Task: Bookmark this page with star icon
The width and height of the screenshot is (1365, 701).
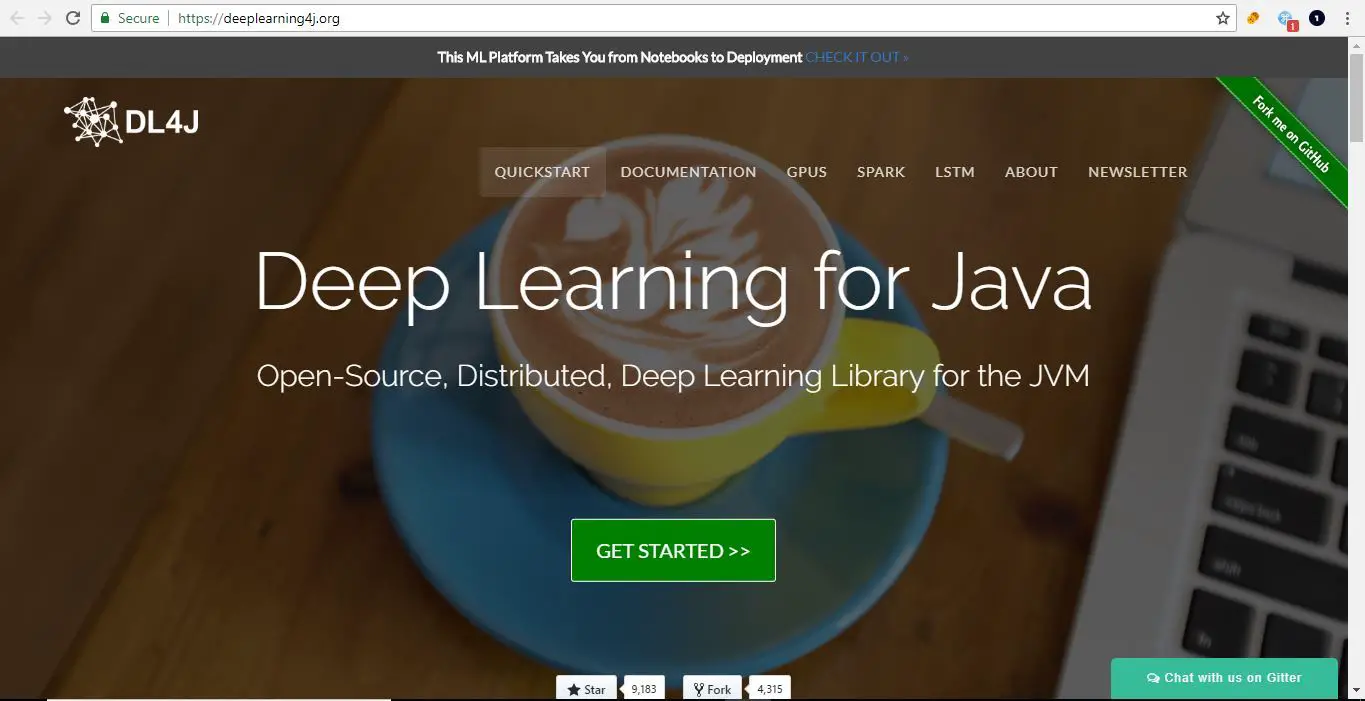Action: coord(1222,18)
